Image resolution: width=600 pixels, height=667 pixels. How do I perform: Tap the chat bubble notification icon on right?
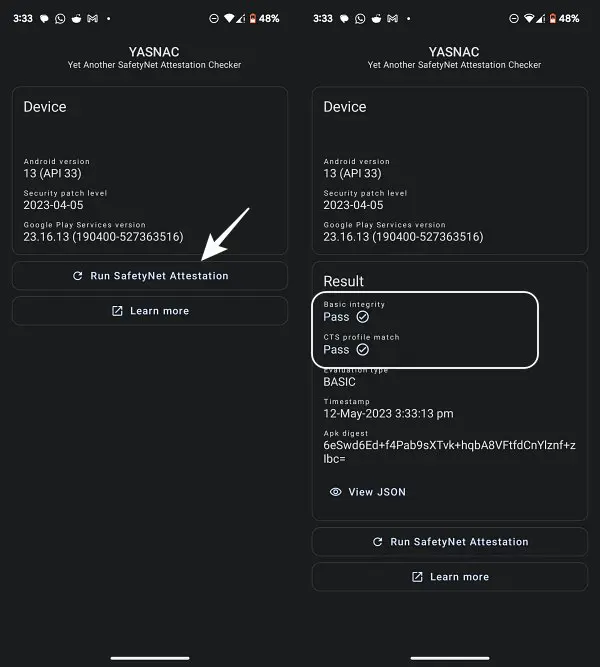344,19
